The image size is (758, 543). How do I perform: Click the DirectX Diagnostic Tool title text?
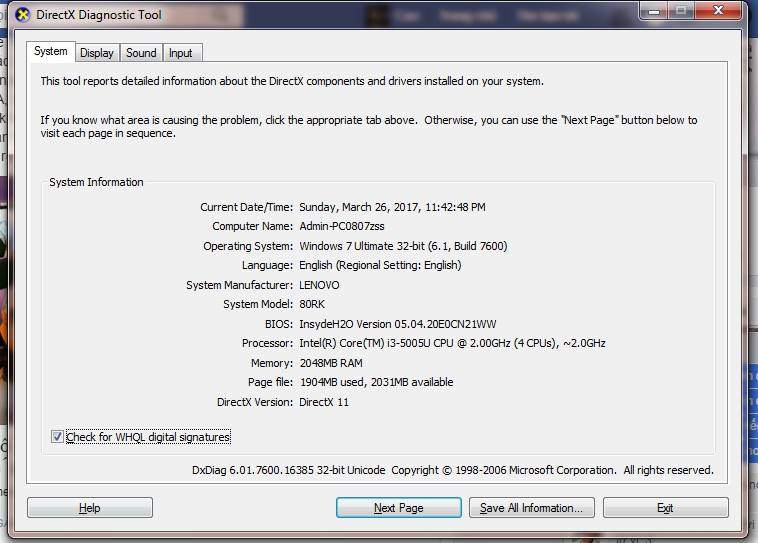99,15
